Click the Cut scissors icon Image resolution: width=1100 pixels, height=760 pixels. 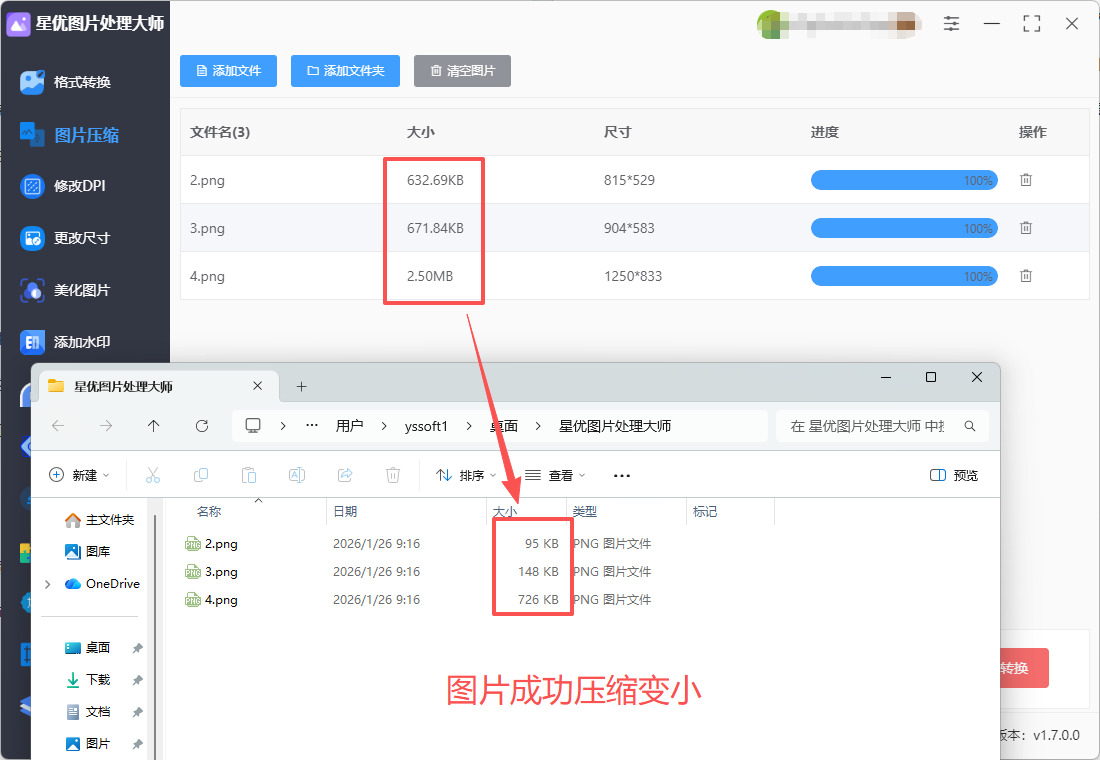153,475
